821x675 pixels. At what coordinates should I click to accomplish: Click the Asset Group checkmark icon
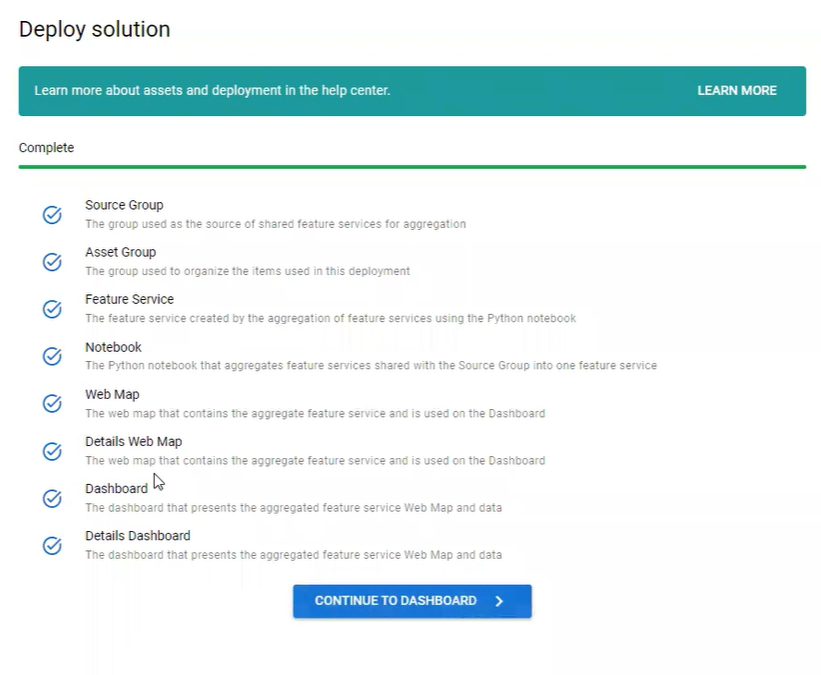tap(52, 262)
